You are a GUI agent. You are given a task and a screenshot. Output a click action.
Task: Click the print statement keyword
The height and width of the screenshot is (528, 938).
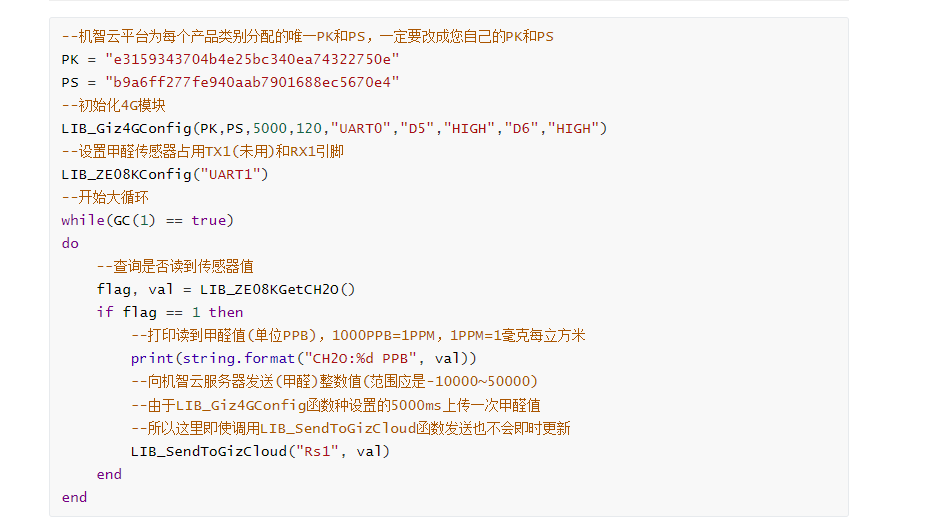pos(152,358)
